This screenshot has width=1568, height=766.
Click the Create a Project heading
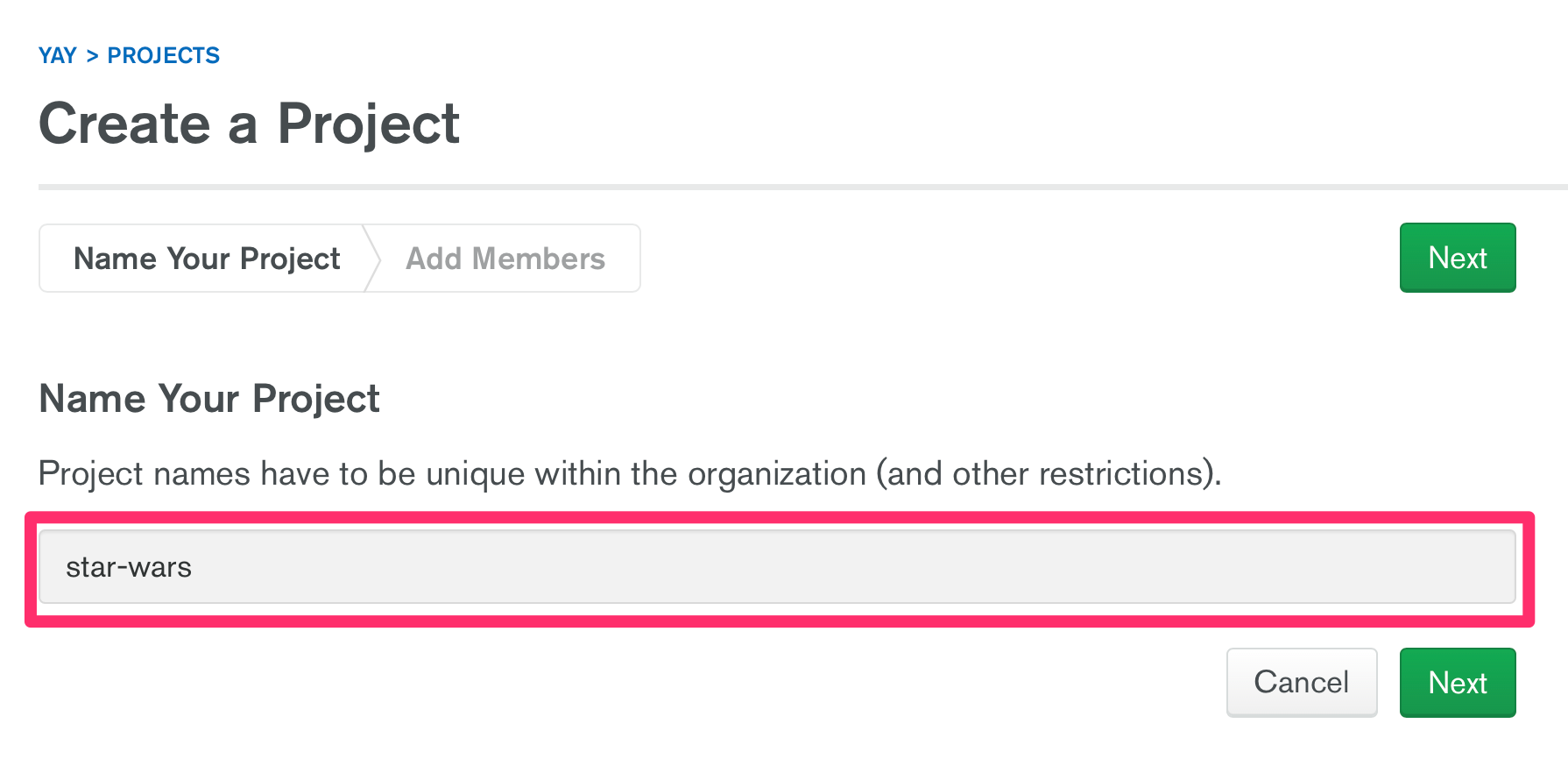(x=249, y=124)
